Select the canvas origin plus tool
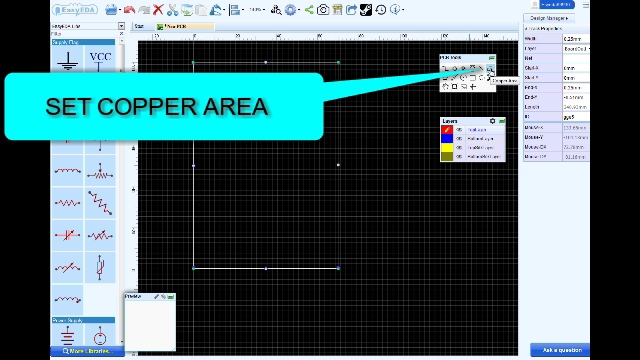Viewport: 640px width, 360px height. point(473,87)
